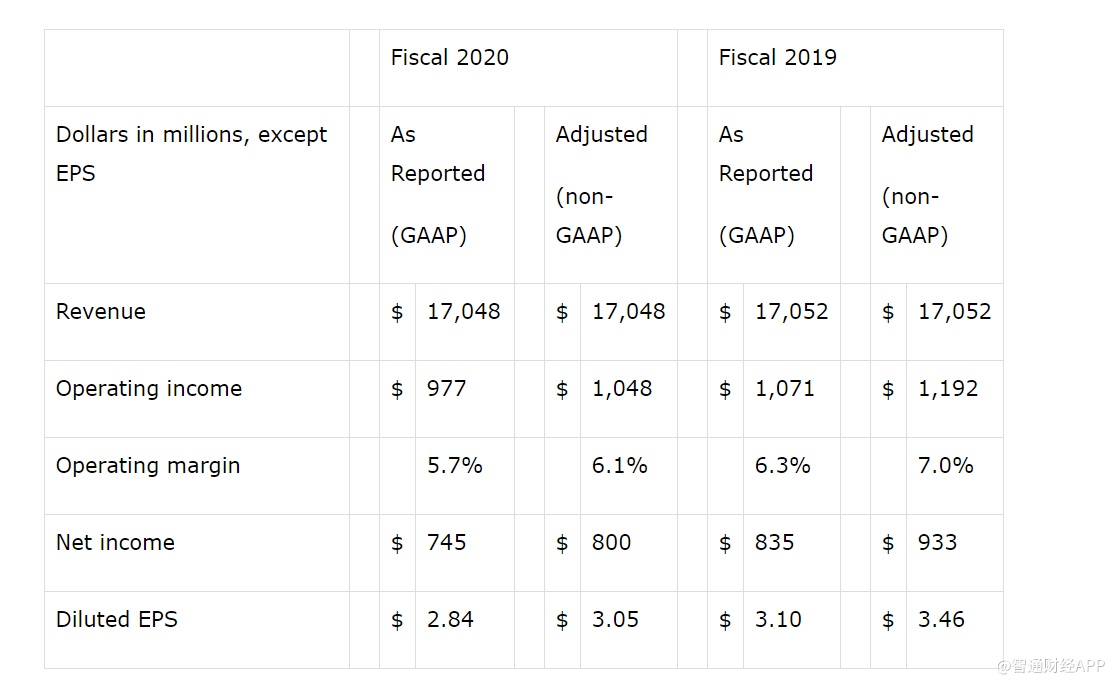The width and height of the screenshot is (1115, 685).
Task: Select the 745 net income value
Action: (x=447, y=543)
